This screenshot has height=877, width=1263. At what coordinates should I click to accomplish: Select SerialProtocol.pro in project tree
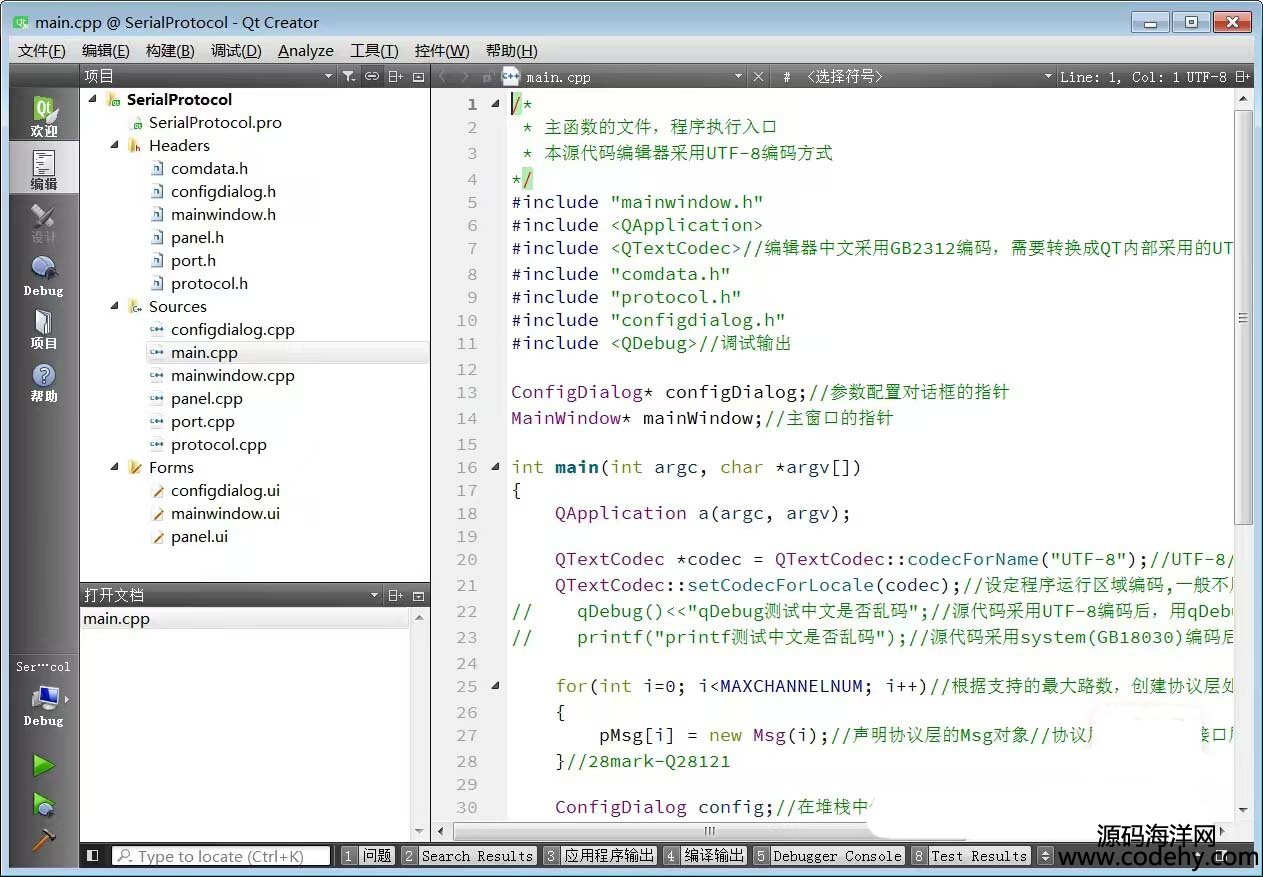215,122
